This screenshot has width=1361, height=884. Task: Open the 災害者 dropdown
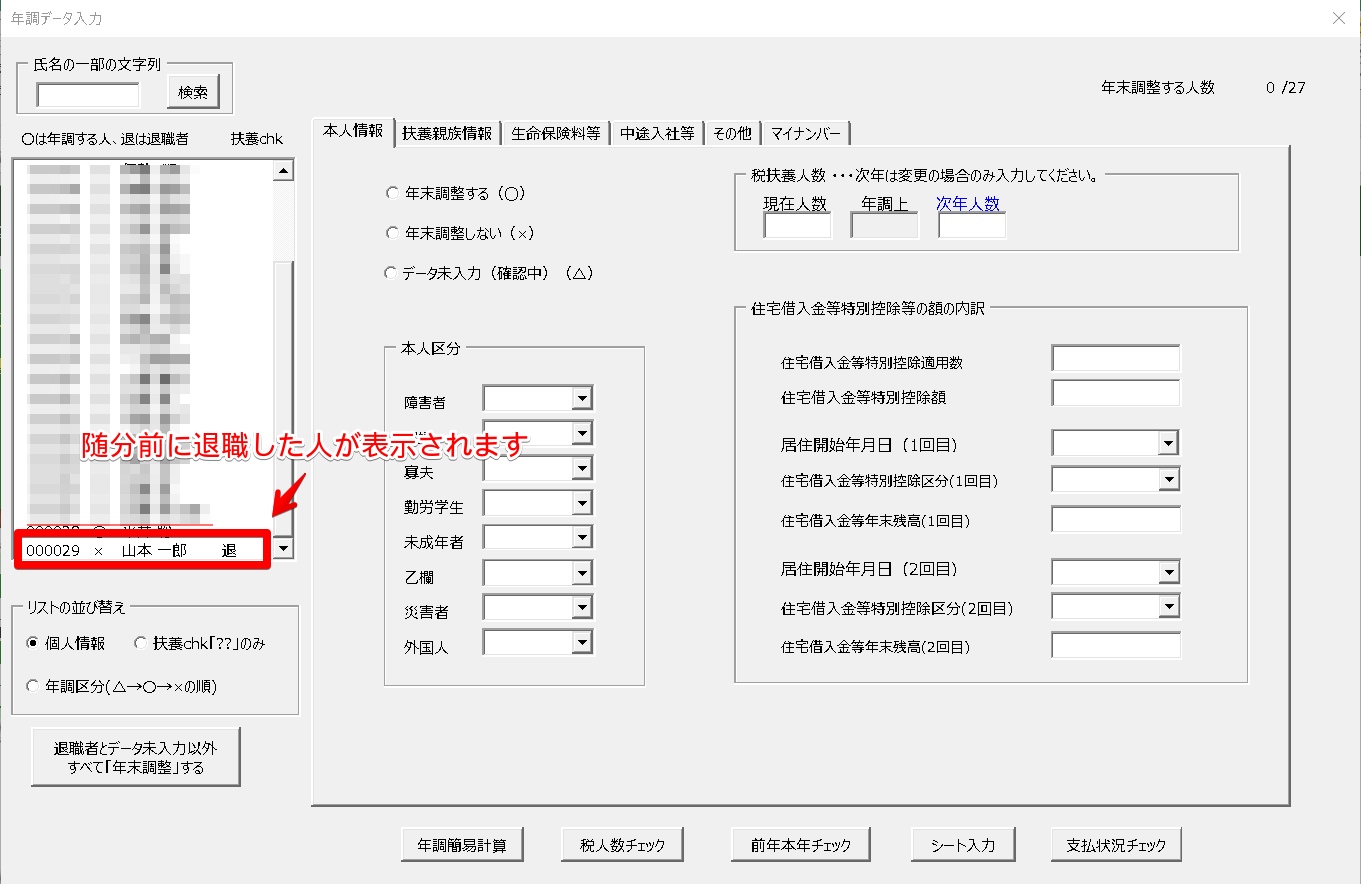click(x=582, y=608)
